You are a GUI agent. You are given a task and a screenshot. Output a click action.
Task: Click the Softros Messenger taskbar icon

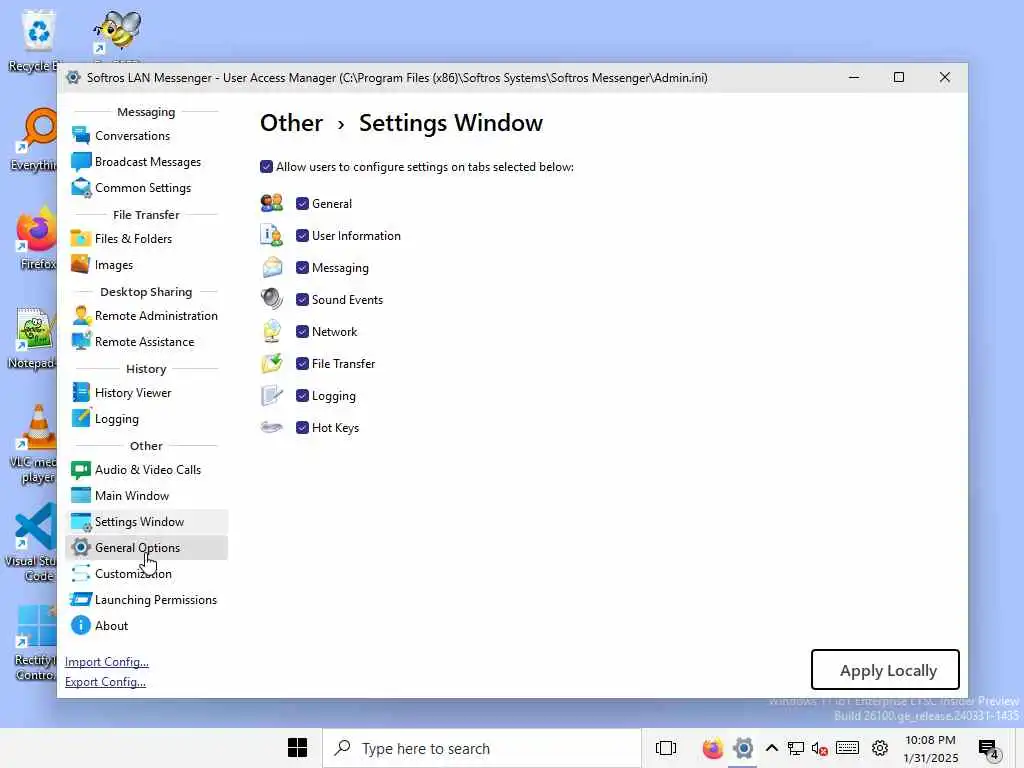coord(743,748)
